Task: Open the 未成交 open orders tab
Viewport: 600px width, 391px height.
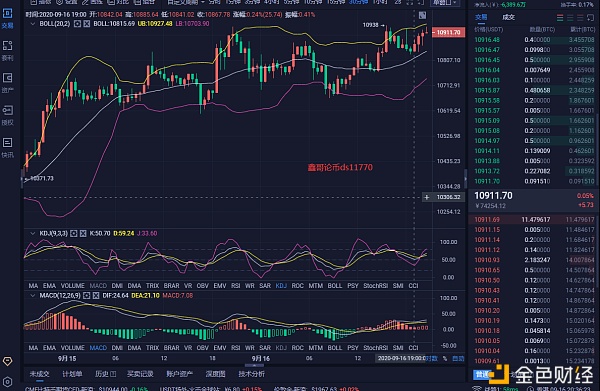Action: coord(39,374)
